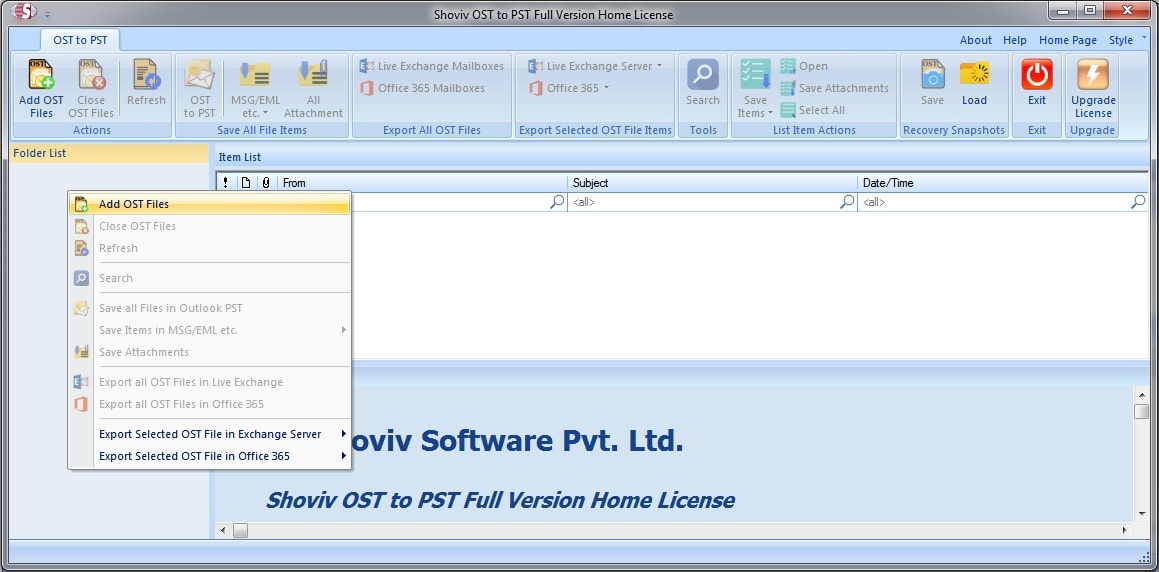Click the Subject filter input field

pyautogui.click(x=703, y=202)
